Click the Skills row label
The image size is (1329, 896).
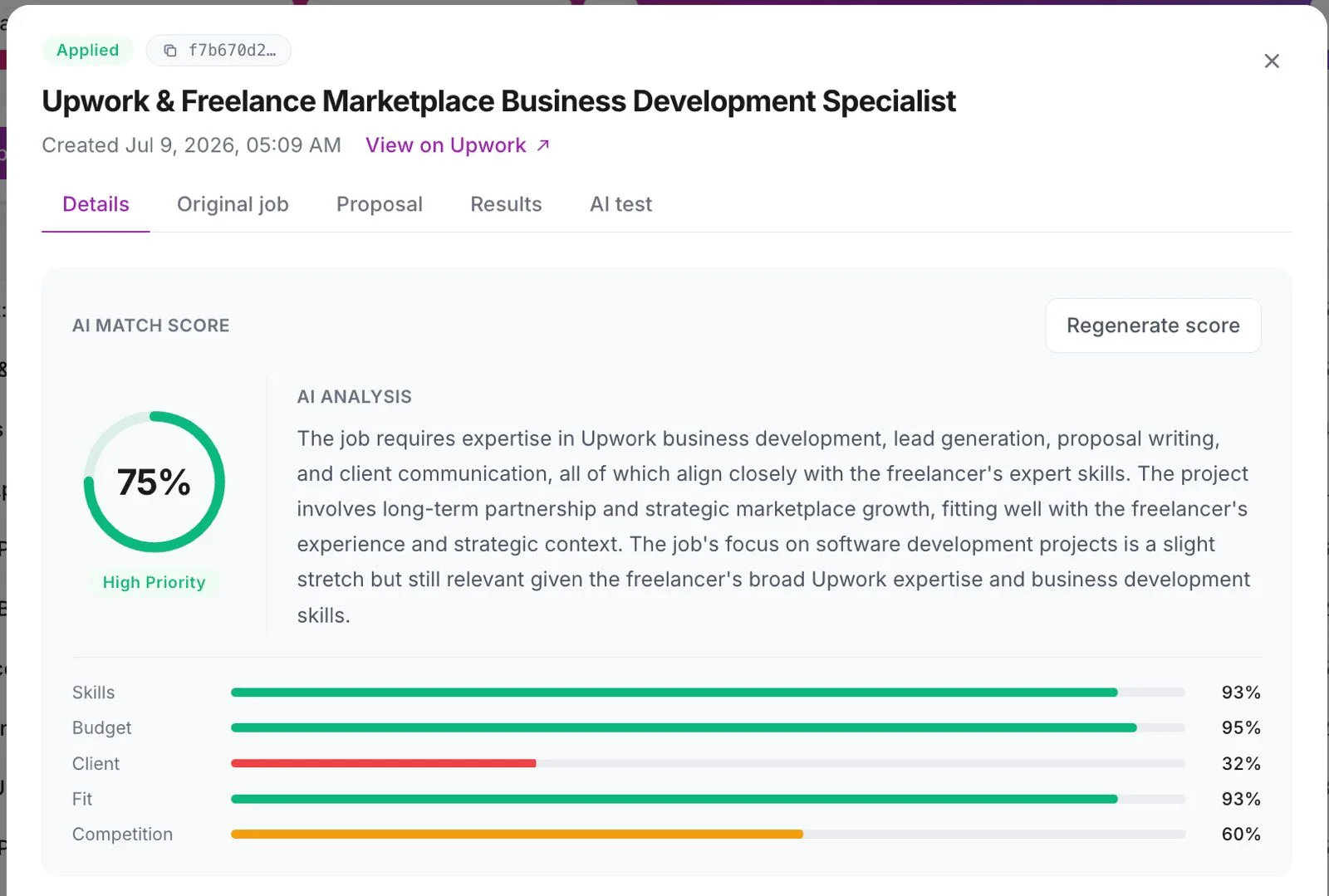pyautogui.click(x=93, y=693)
